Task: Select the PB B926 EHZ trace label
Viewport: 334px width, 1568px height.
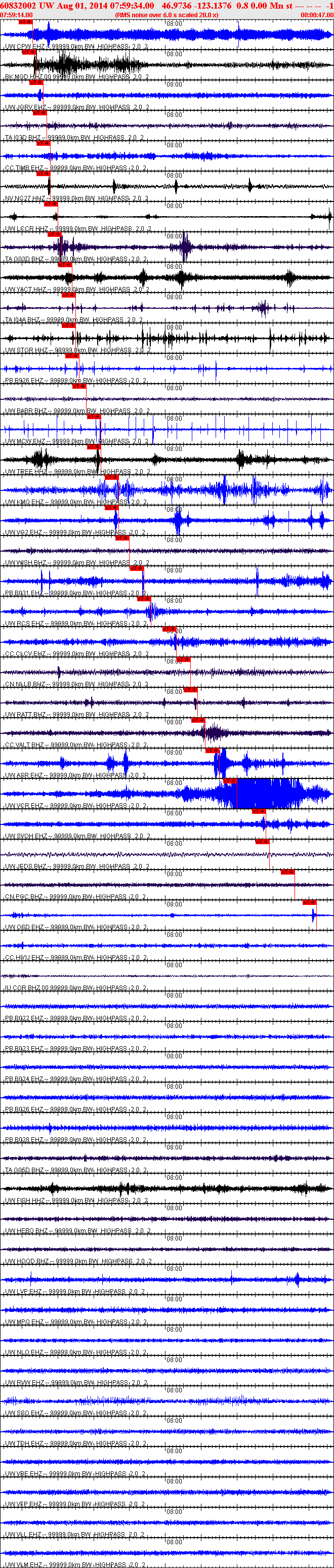Action: [x=75, y=381]
